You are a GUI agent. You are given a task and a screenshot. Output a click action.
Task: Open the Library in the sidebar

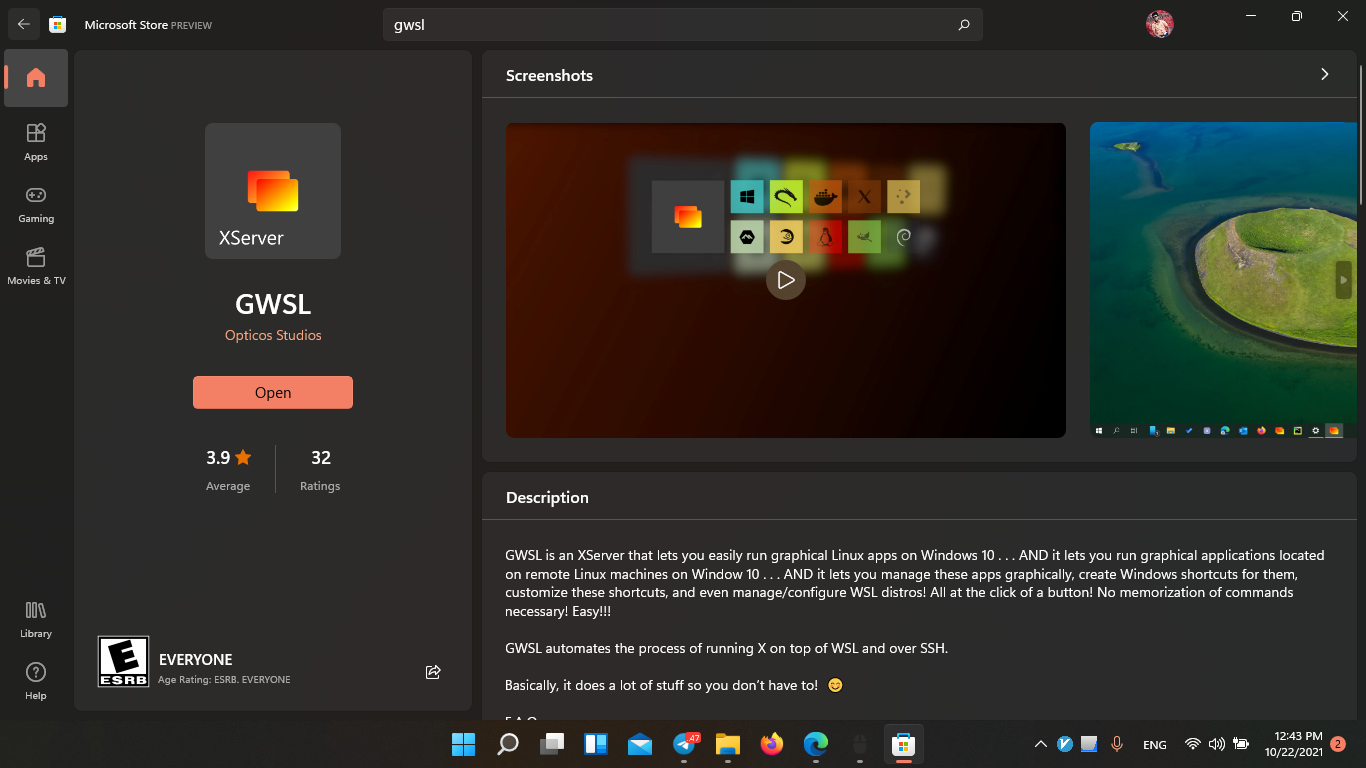(36, 619)
